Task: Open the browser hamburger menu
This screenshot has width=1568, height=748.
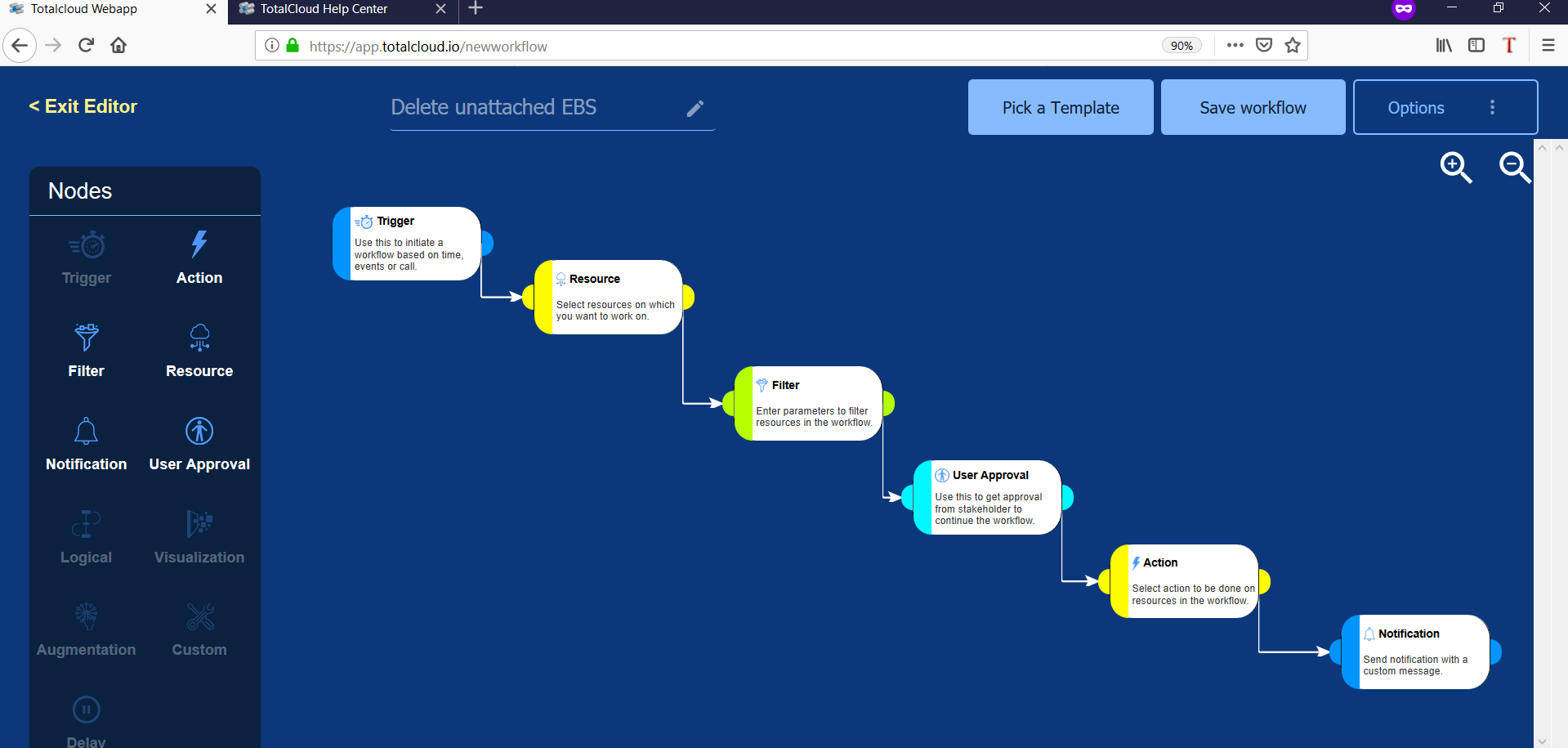Action: coord(1548,46)
